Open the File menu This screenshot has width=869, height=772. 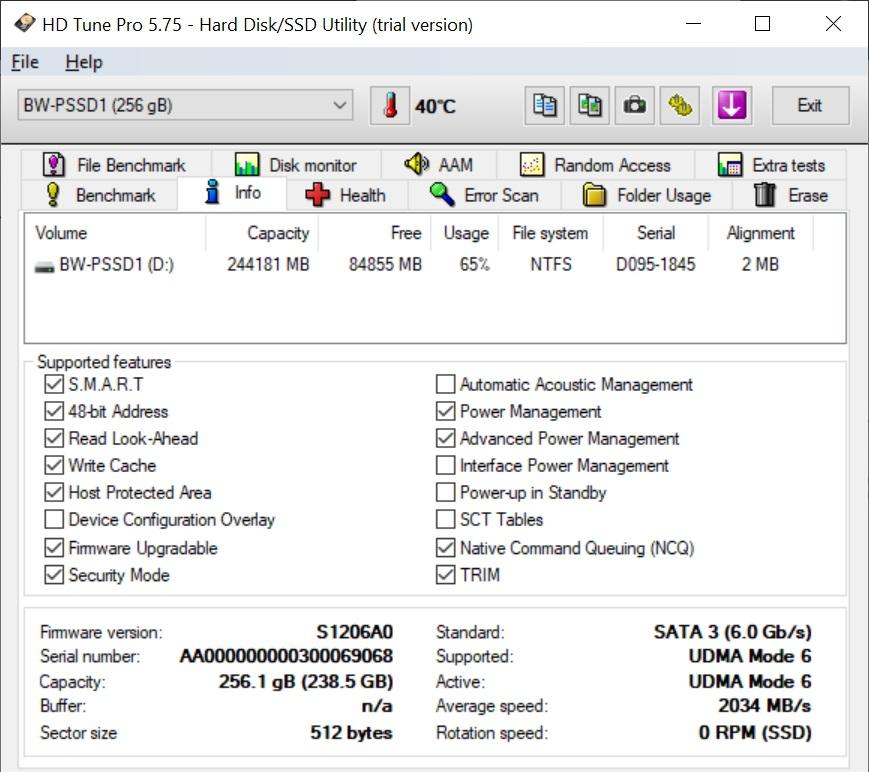pyautogui.click(x=25, y=62)
